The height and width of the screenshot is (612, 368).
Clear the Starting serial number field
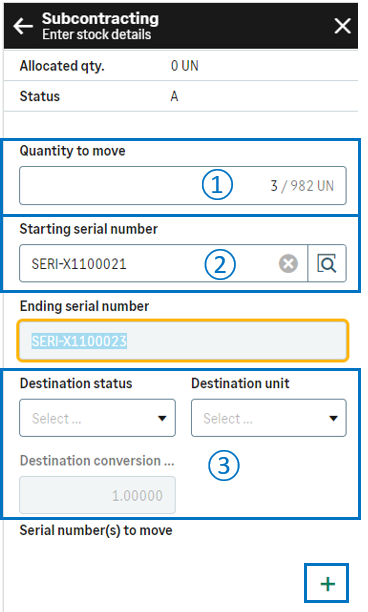288,263
